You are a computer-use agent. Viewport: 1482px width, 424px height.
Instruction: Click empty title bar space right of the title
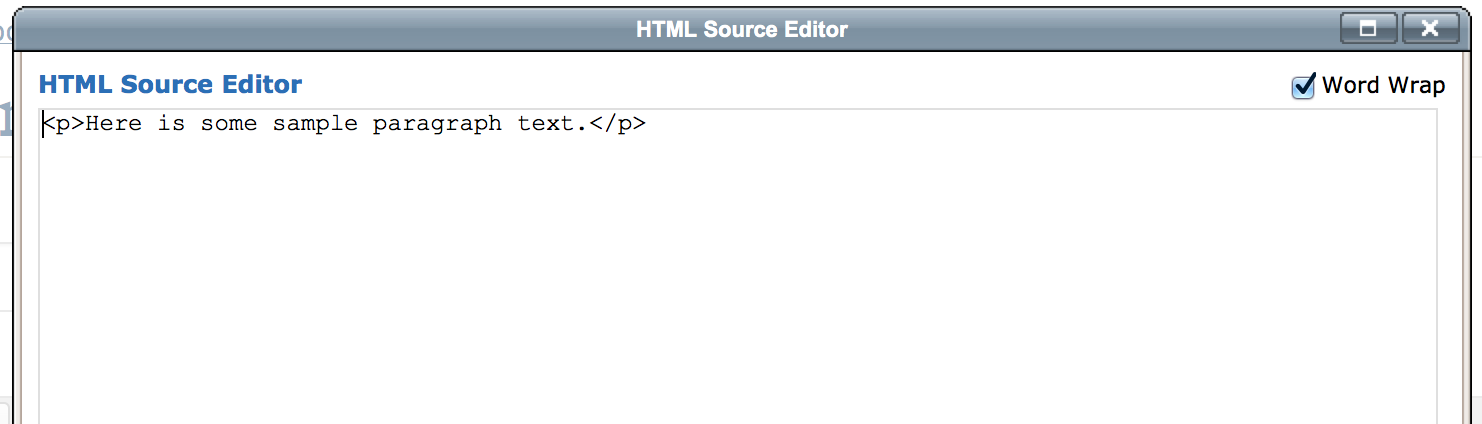coord(1100,30)
